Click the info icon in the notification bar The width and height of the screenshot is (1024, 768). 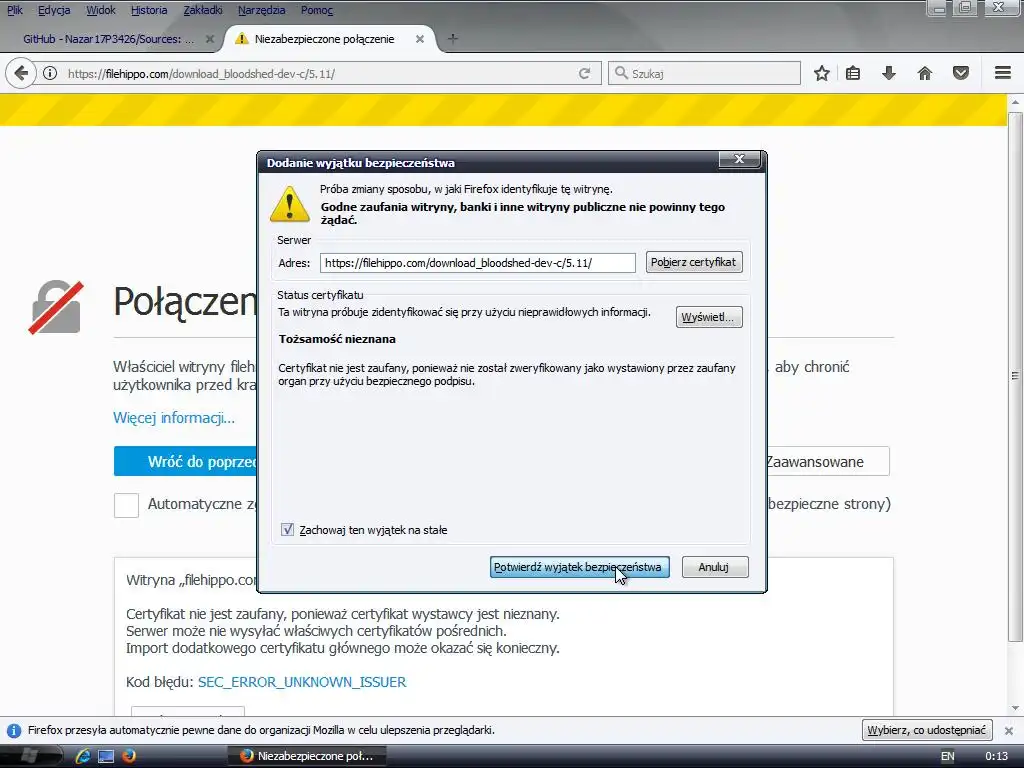[14, 731]
